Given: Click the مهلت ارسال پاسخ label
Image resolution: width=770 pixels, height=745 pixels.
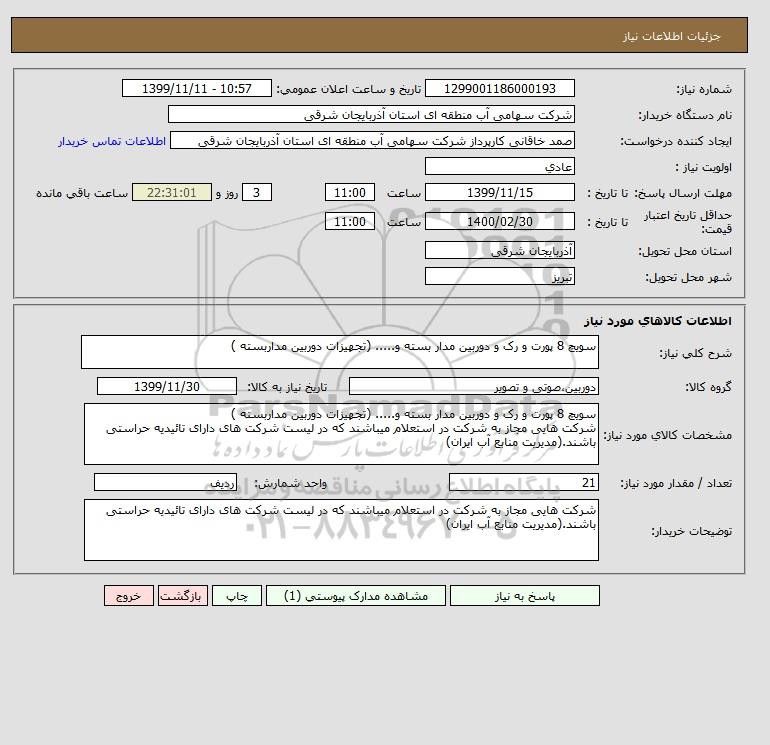Looking at the screenshot, I should tap(683, 193).
